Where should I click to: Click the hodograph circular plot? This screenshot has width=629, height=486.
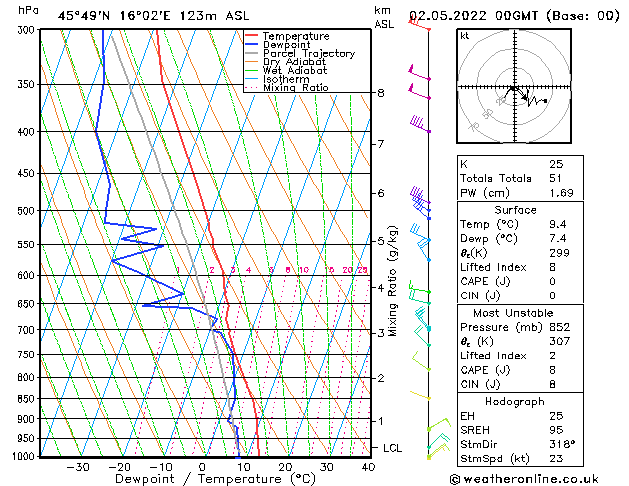514,86
